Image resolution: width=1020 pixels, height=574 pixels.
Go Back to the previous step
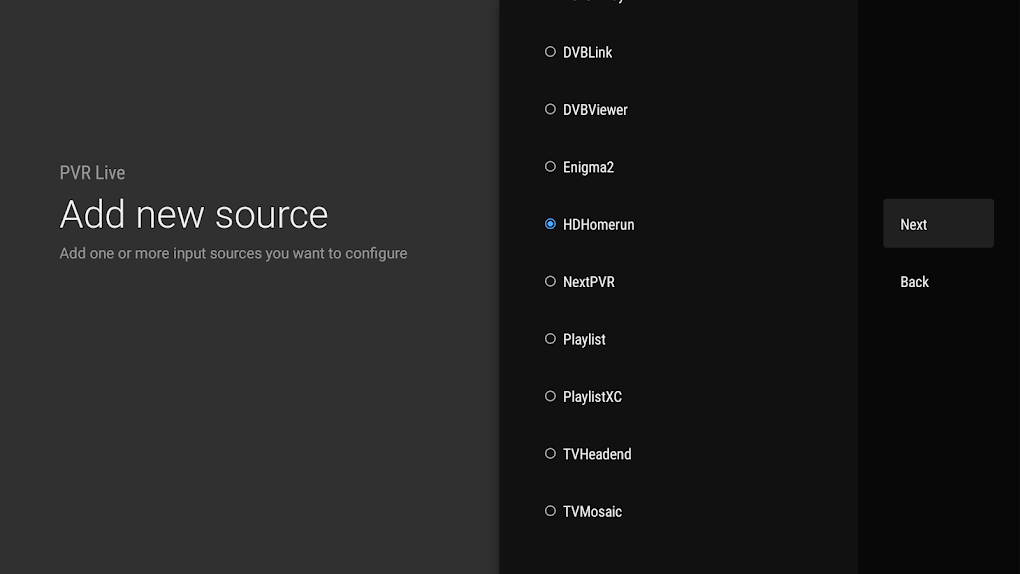coord(914,282)
